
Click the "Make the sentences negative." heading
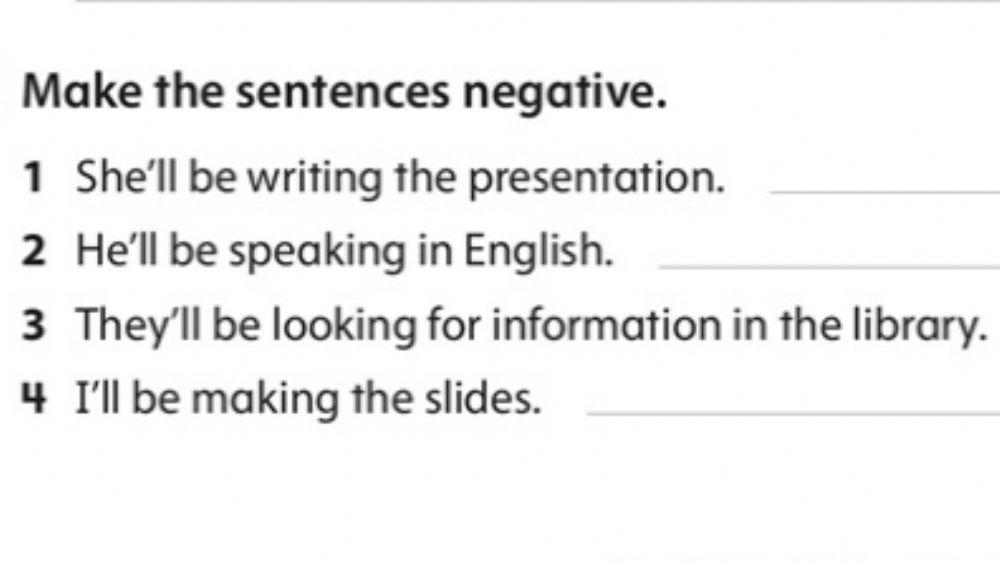coord(344,94)
